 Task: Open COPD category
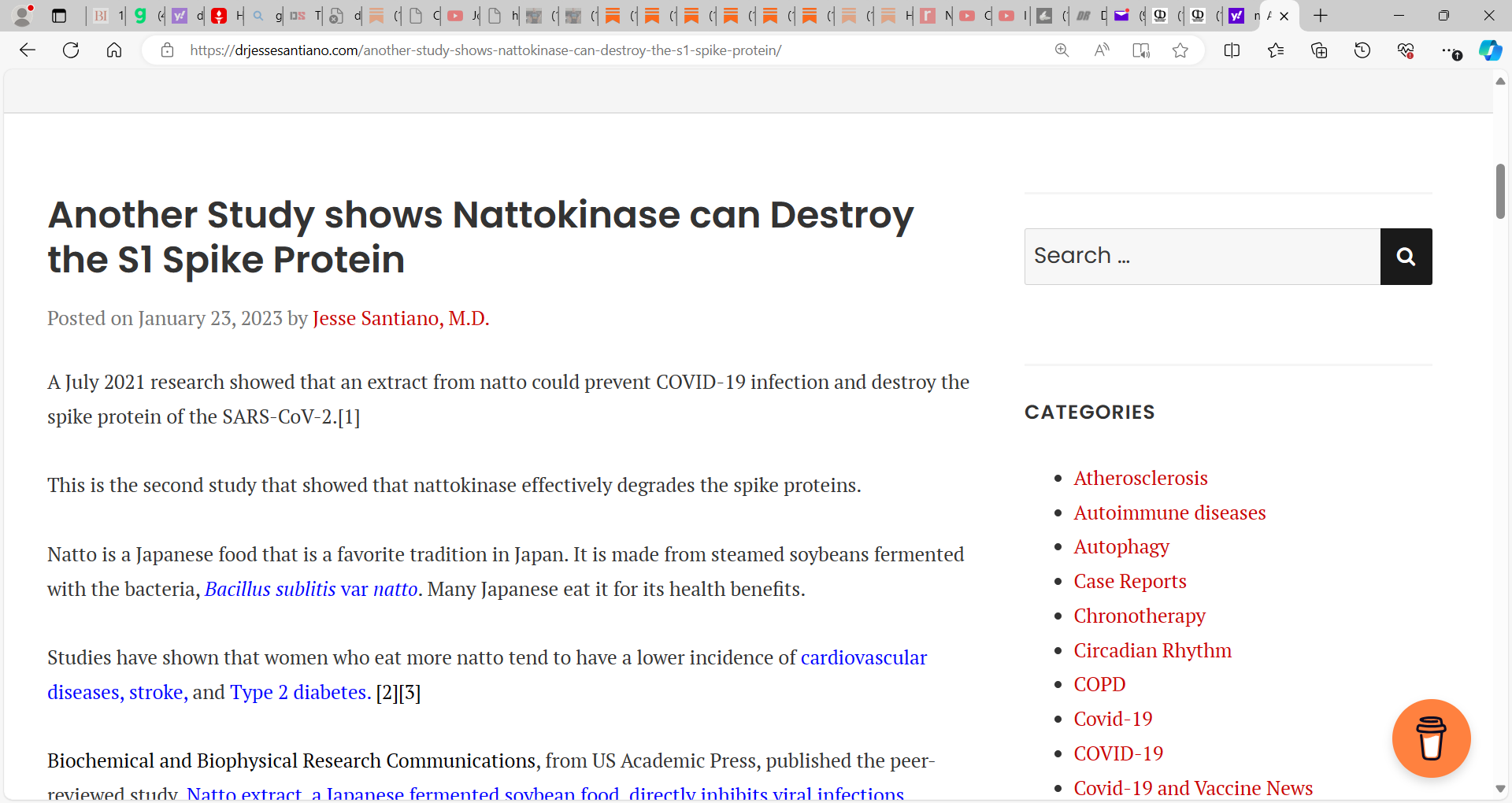[x=1099, y=684]
